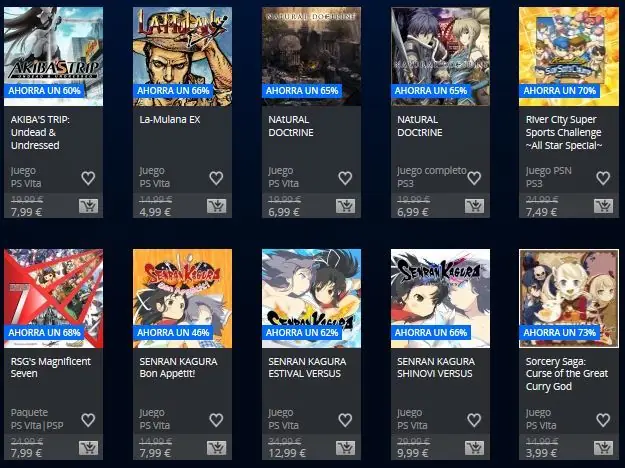Add RSG's Magnificent Seven to cart
625x468 pixels.
pyautogui.click(x=88, y=448)
